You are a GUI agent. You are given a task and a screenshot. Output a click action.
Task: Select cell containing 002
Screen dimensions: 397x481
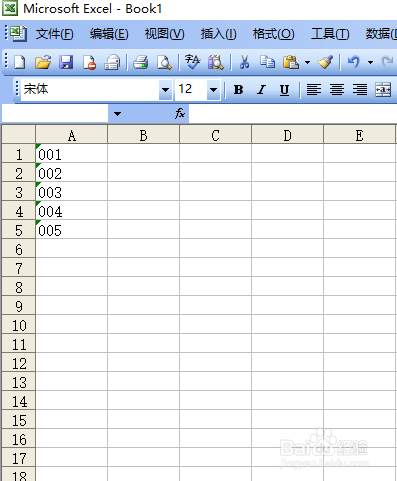(72, 172)
